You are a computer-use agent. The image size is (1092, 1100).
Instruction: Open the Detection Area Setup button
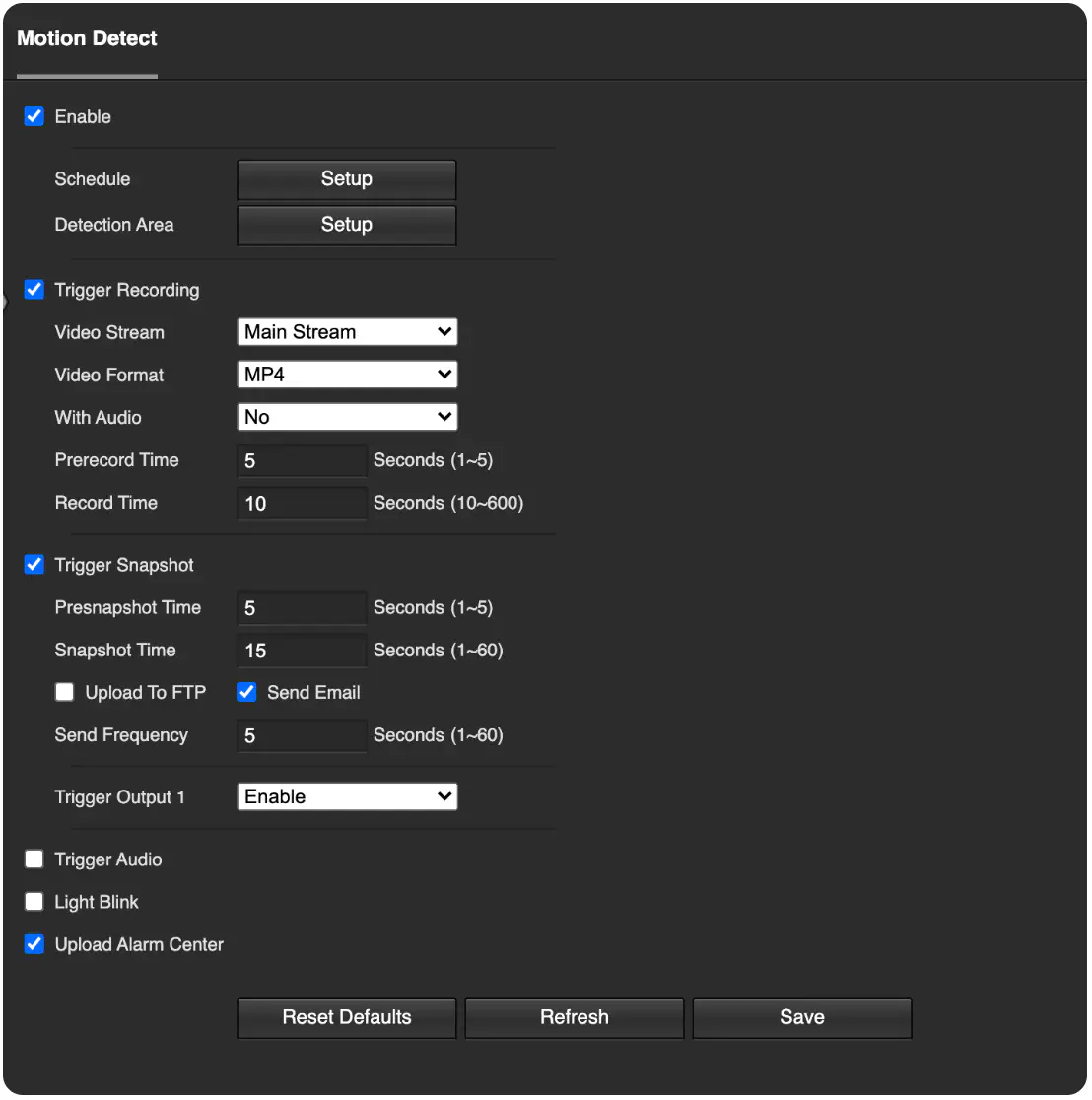[x=347, y=225]
